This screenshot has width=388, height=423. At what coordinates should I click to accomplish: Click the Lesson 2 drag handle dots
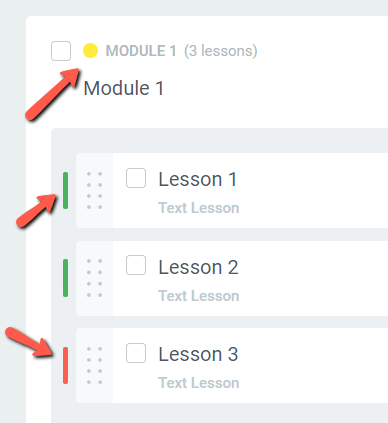click(94, 278)
